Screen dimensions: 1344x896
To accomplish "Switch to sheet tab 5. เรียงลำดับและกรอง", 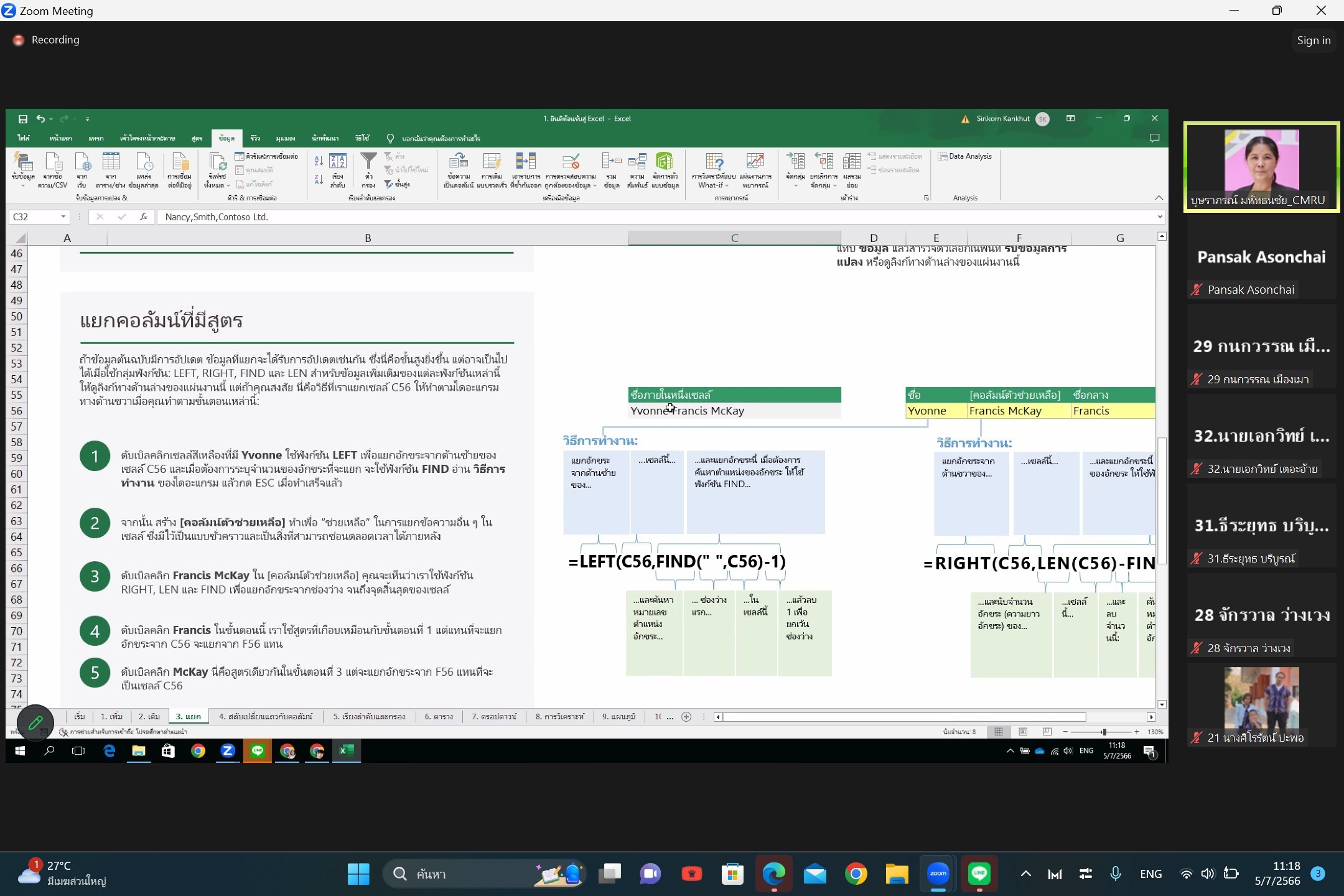I will (369, 717).
